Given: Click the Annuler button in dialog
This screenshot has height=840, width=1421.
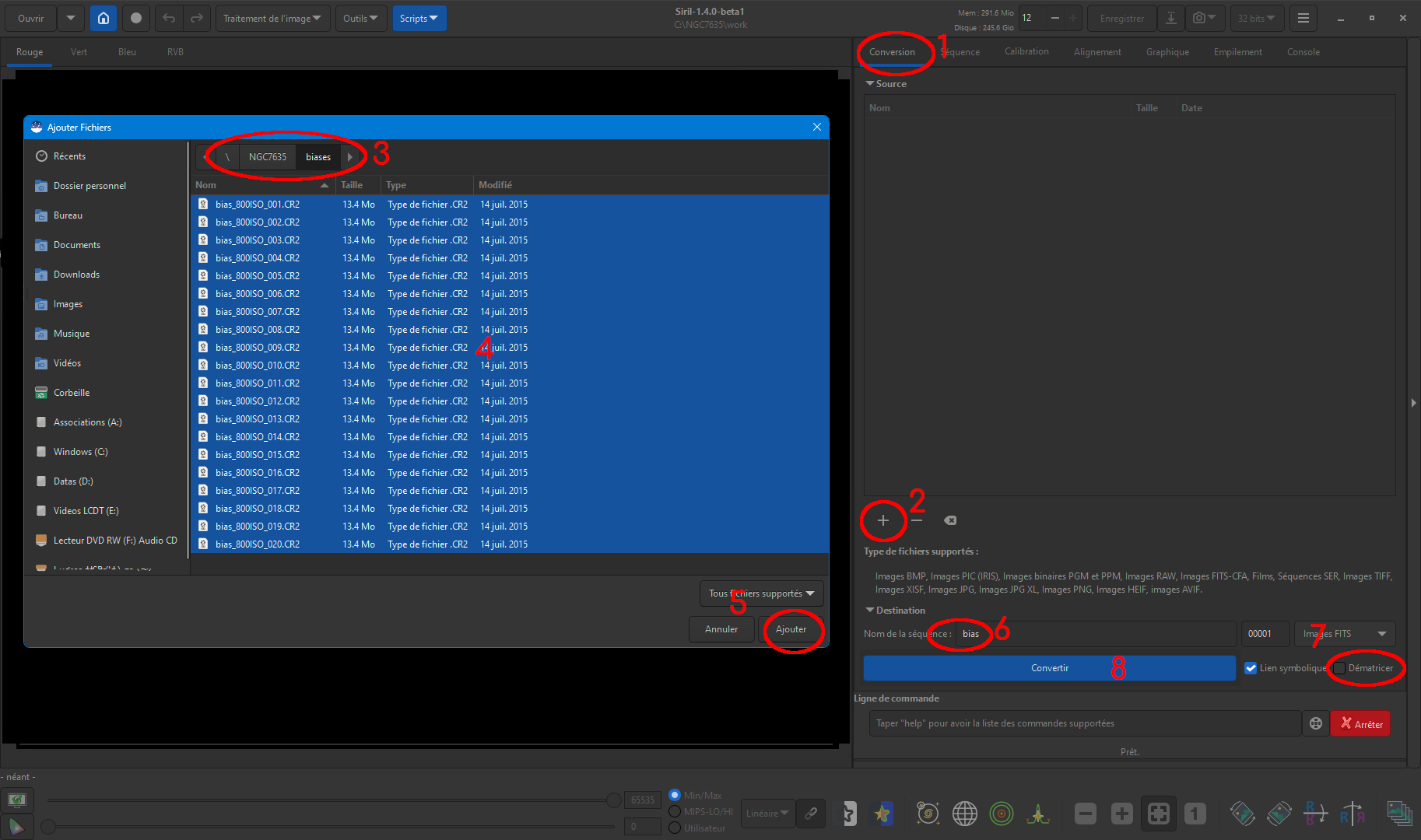Looking at the screenshot, I should coord(721,629).
